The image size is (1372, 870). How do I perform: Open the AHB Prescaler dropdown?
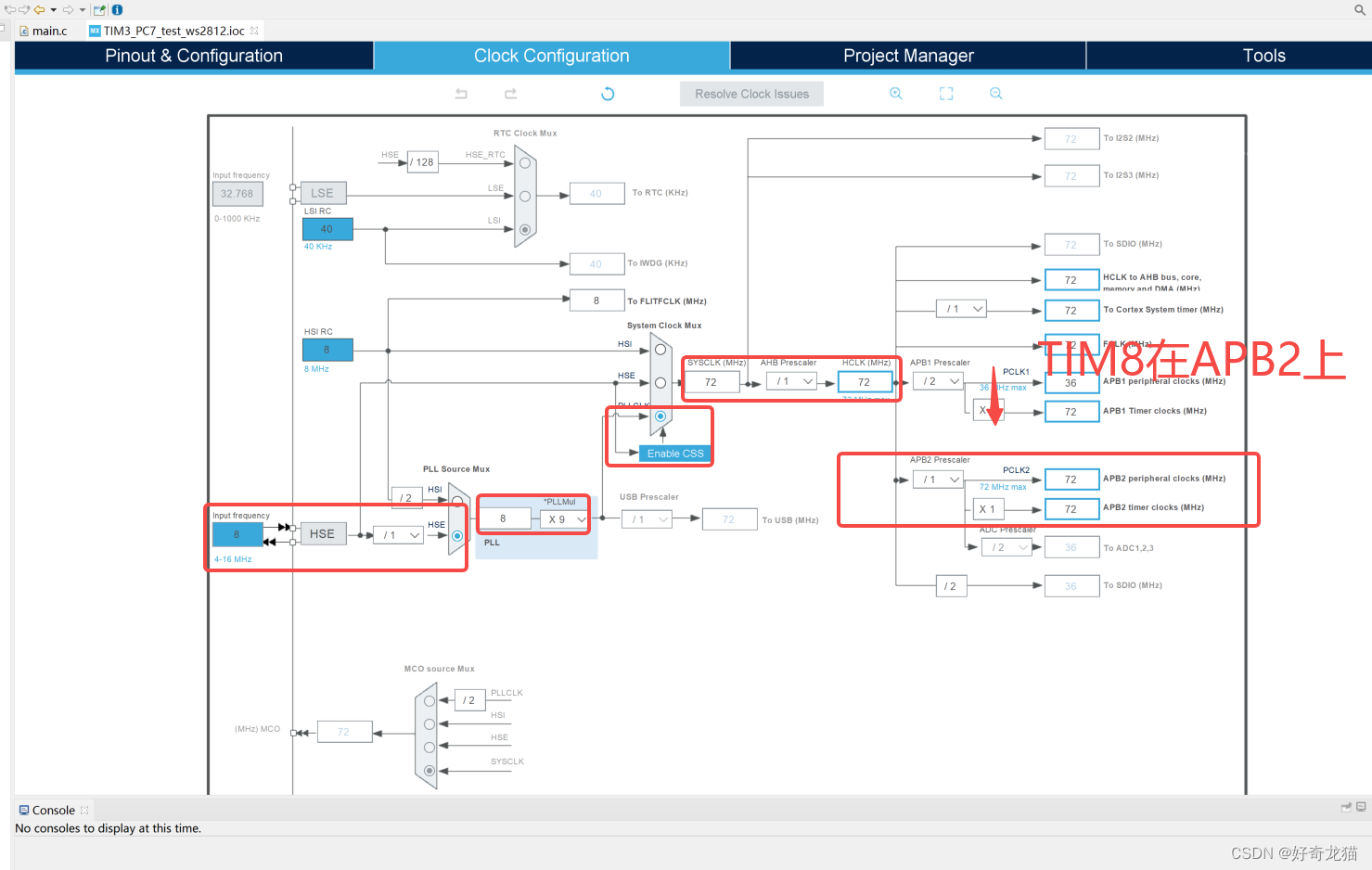coord(791,381)
